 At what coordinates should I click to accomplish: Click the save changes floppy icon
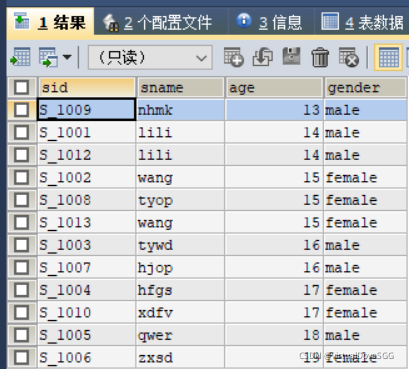291,56
